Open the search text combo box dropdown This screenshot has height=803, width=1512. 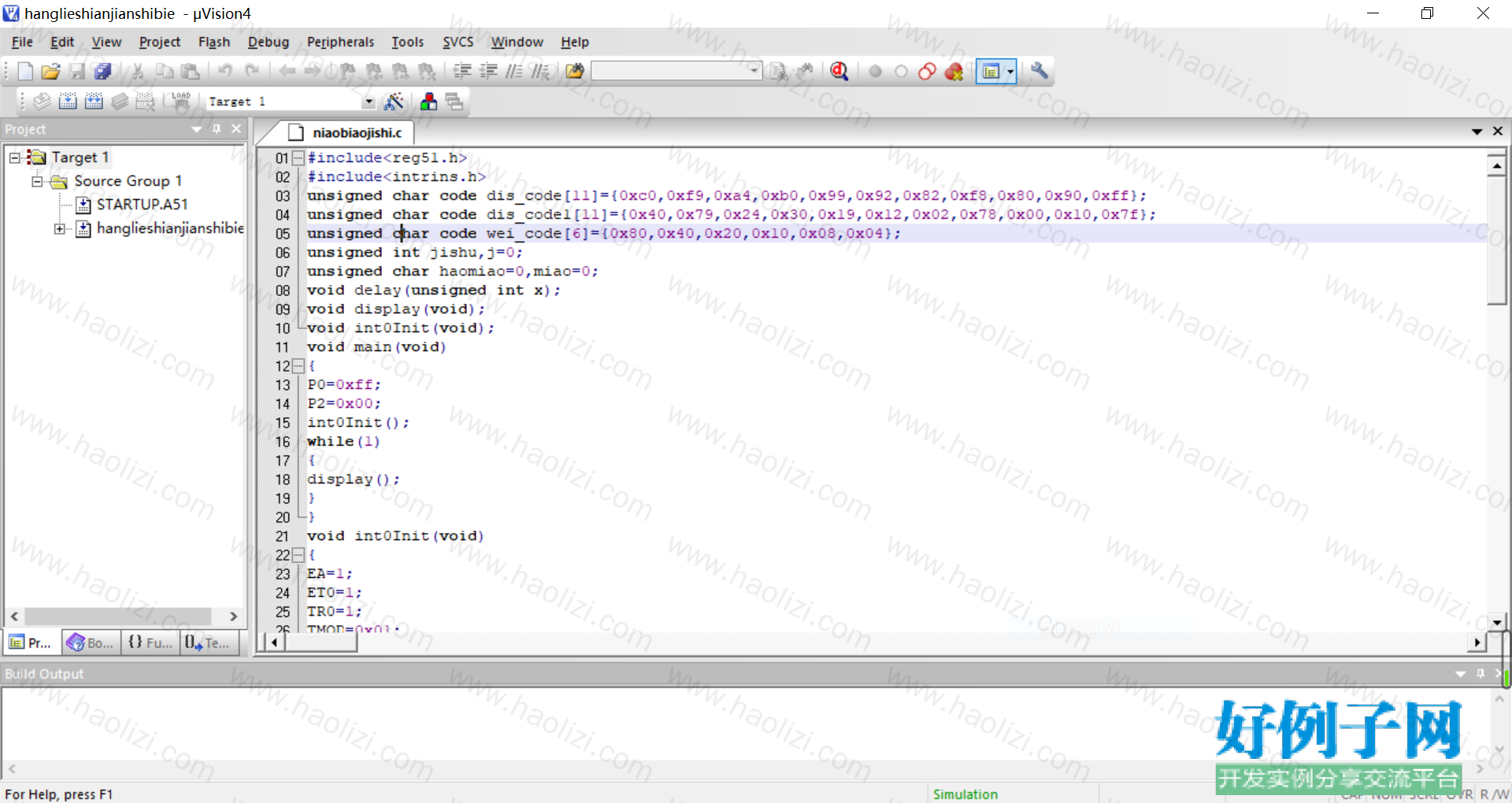click(754, 71)
